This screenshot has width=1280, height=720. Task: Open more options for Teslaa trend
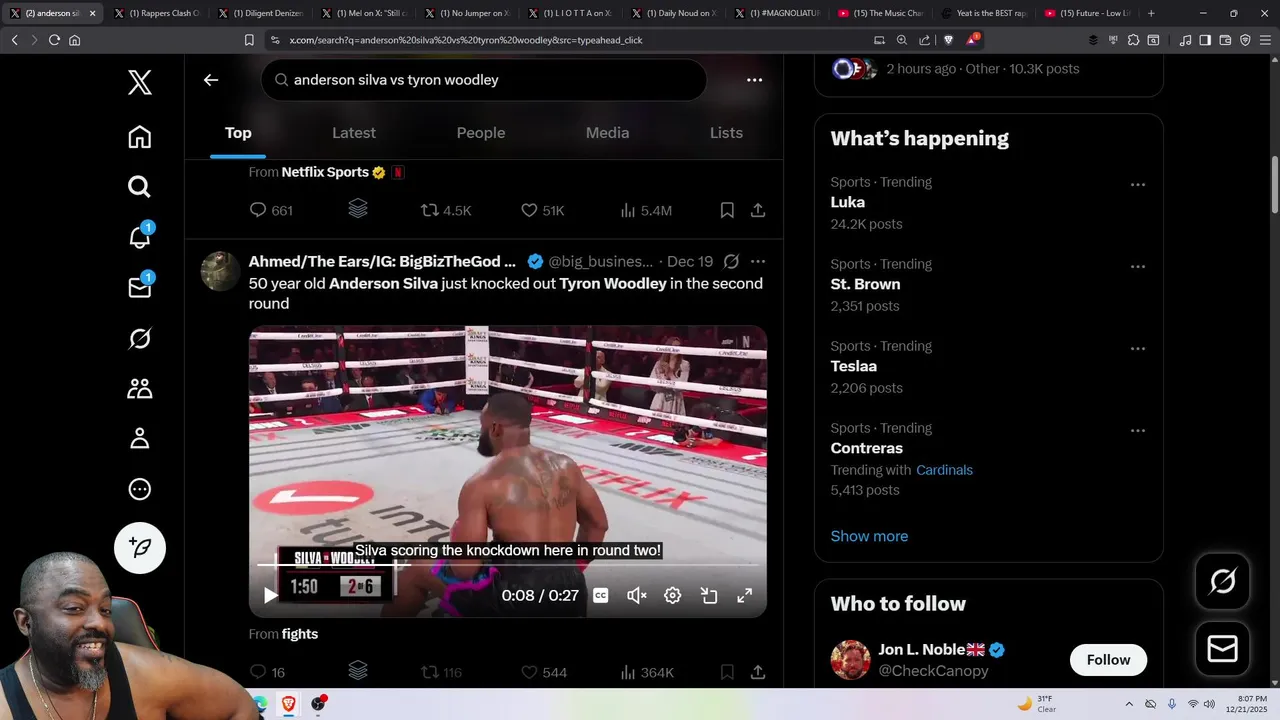click(x=1137, y=348)
